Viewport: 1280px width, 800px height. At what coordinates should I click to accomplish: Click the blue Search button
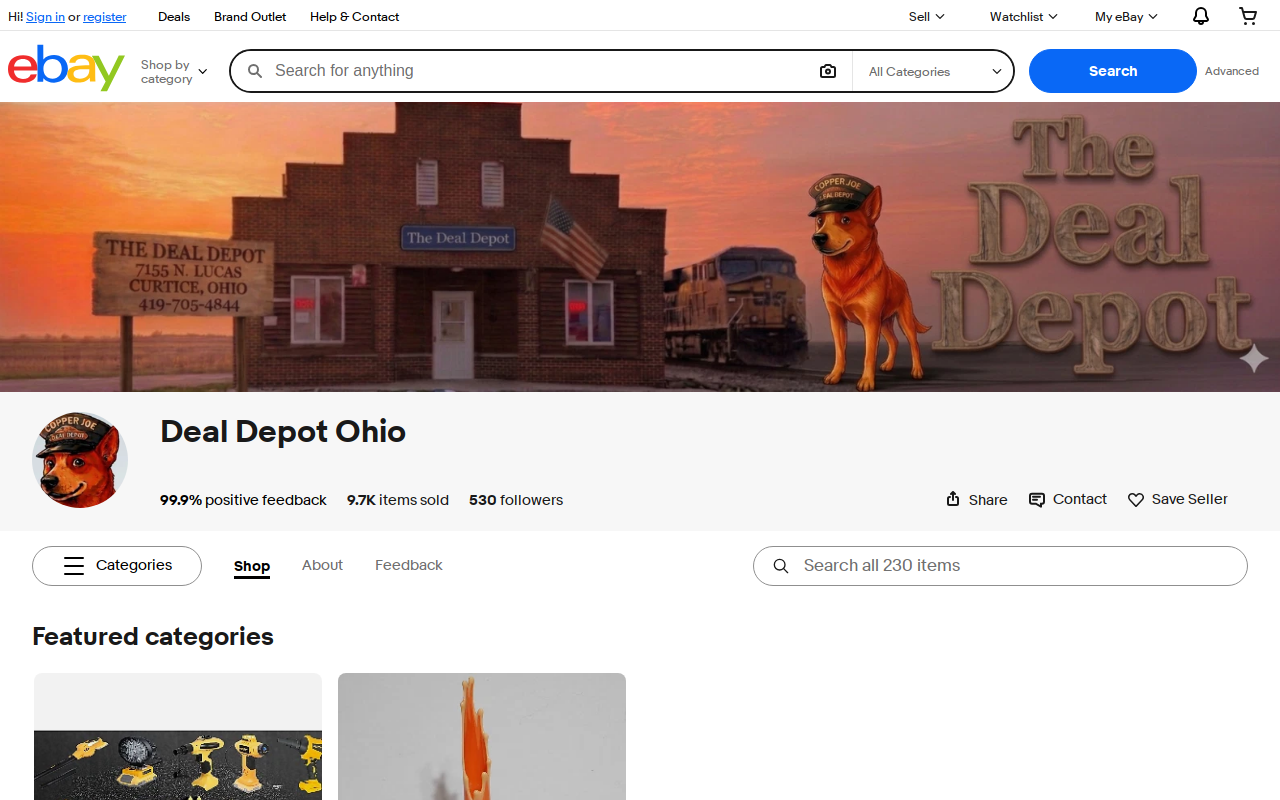click(1112, 71)
